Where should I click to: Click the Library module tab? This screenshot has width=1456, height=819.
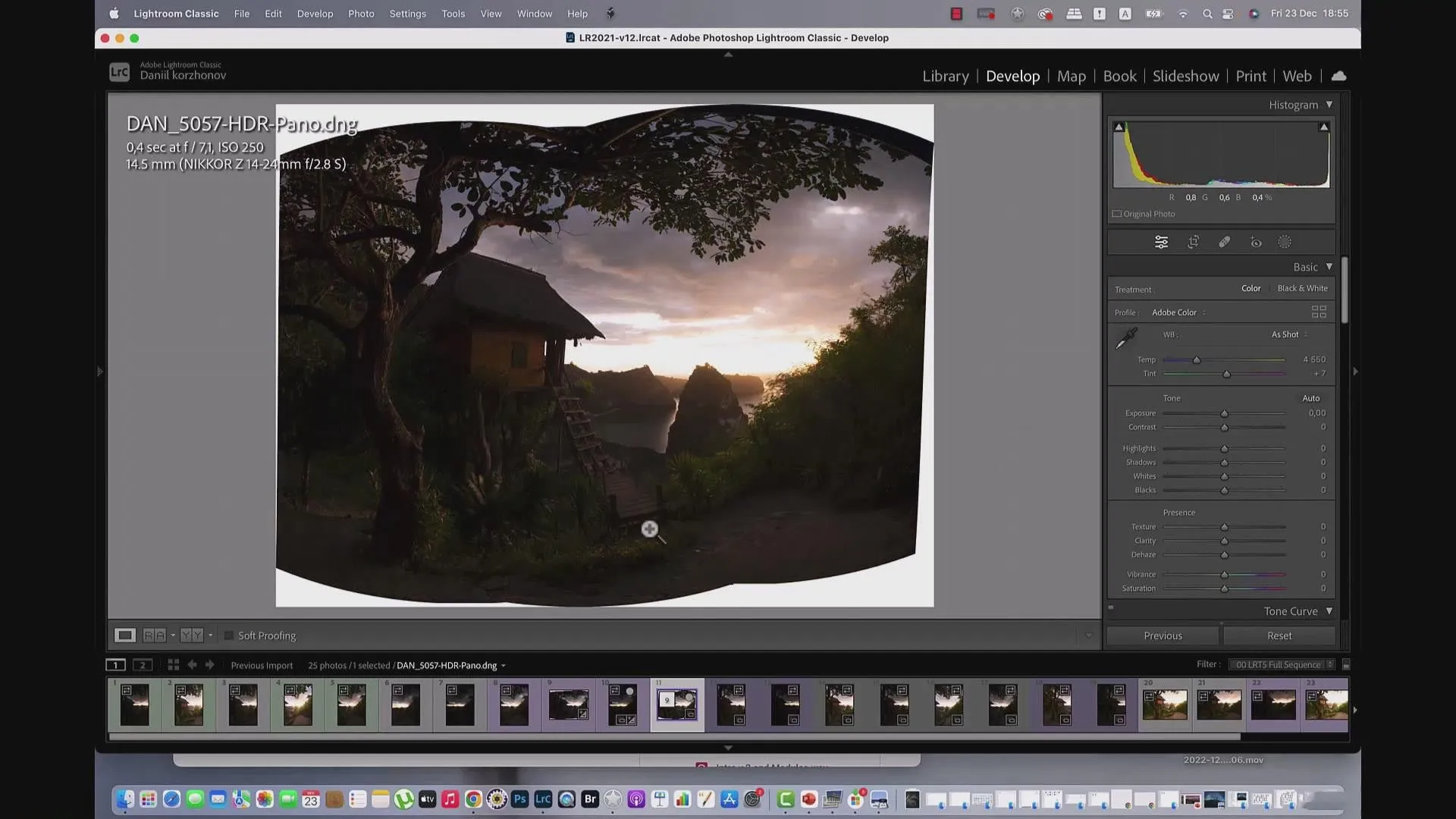click(944, 75)
